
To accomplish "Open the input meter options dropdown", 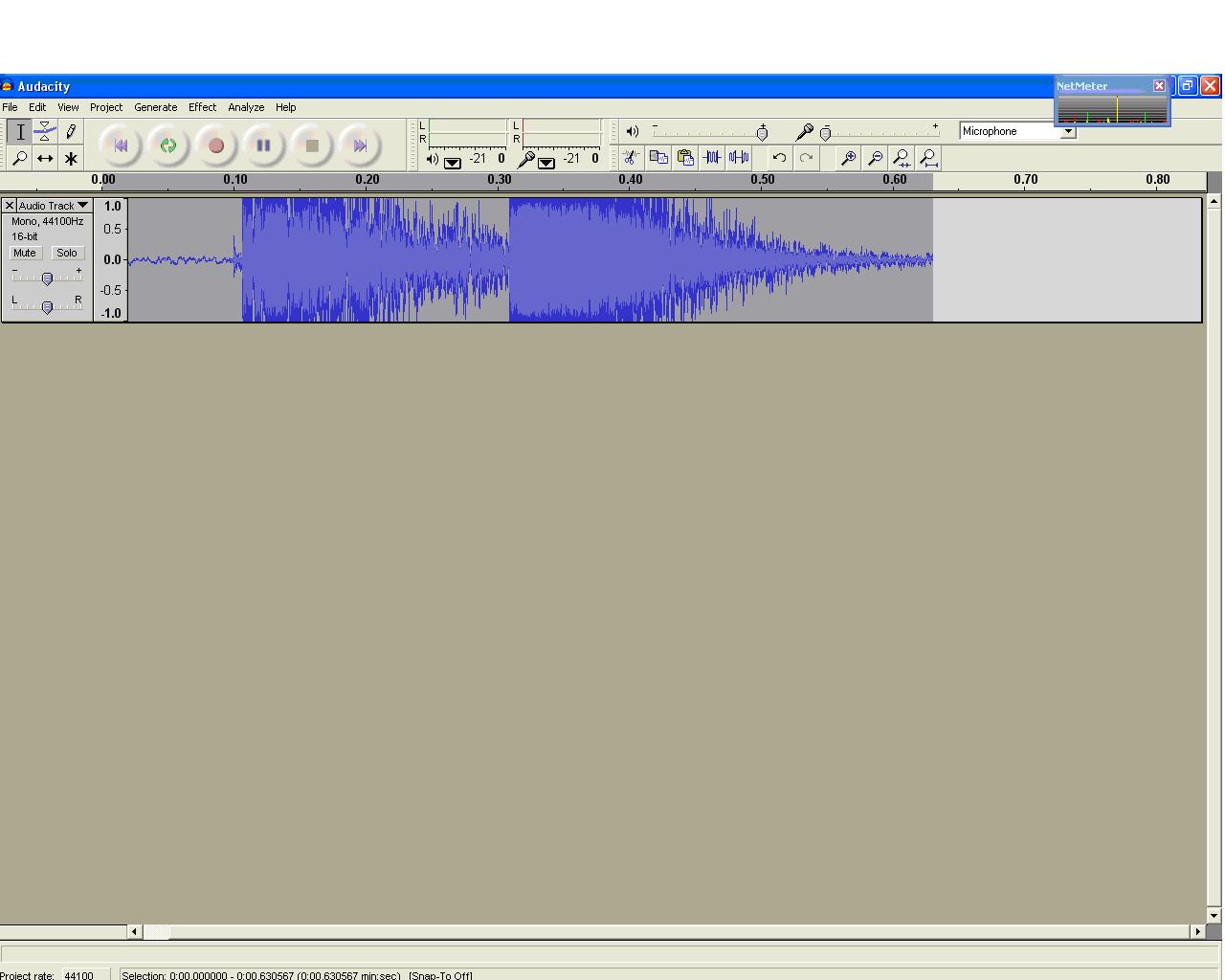I will [x=546, y=163].
